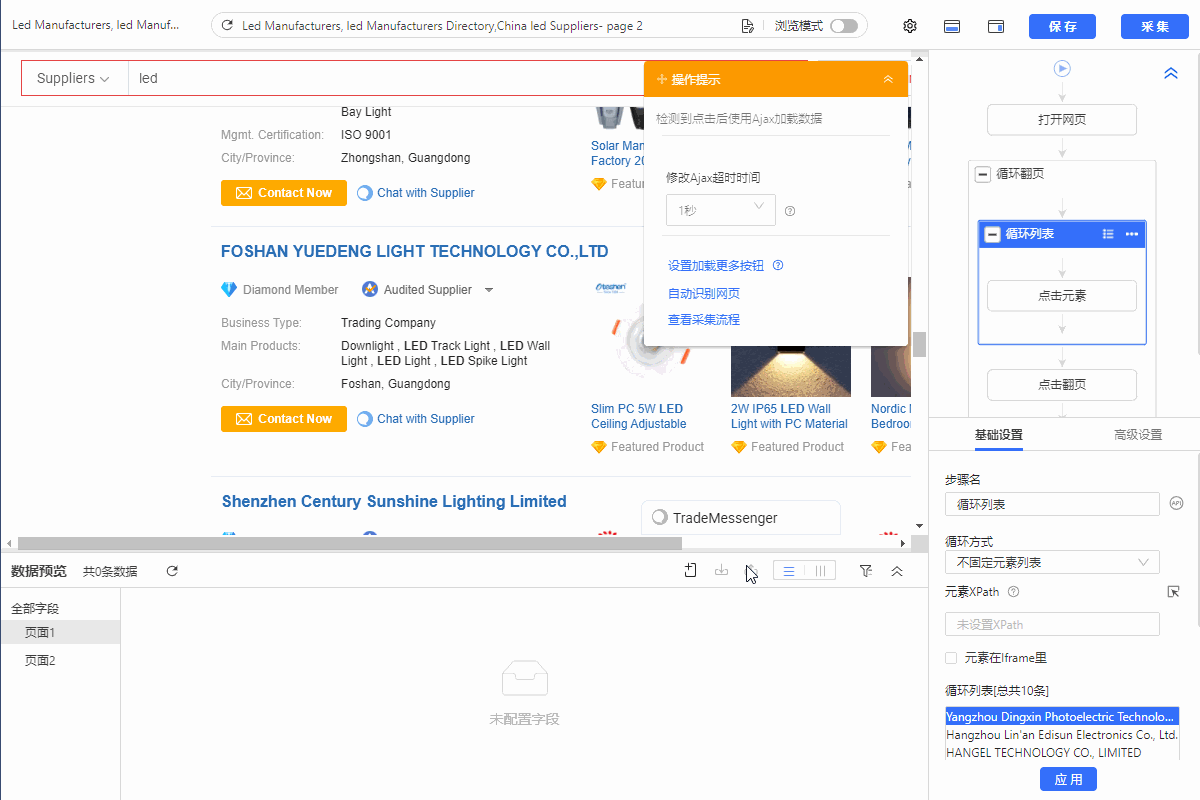Switch to the 基础设置 tab
The image size is (1200, 800).
pos(999,435)
